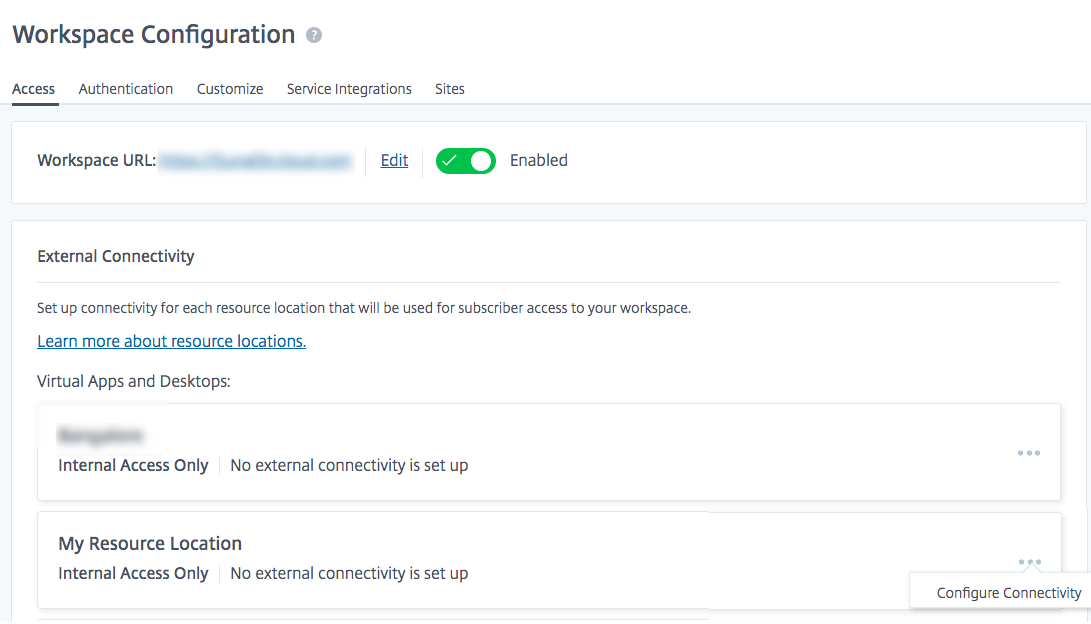Open the Customize tab
The width and height of the screenshot is (1091, 624).
tap(230, 89)
